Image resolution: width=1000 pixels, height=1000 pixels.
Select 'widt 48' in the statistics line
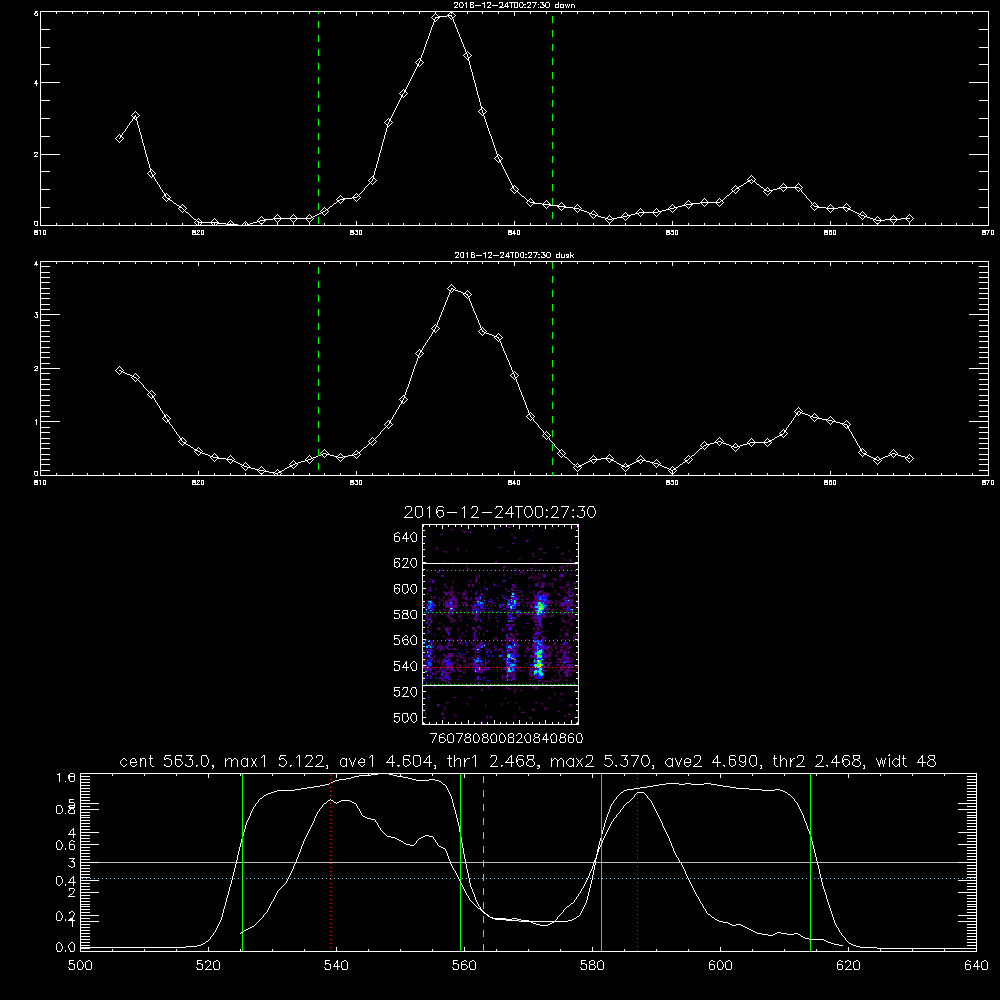pyautogui.click(x=906, y=761)
